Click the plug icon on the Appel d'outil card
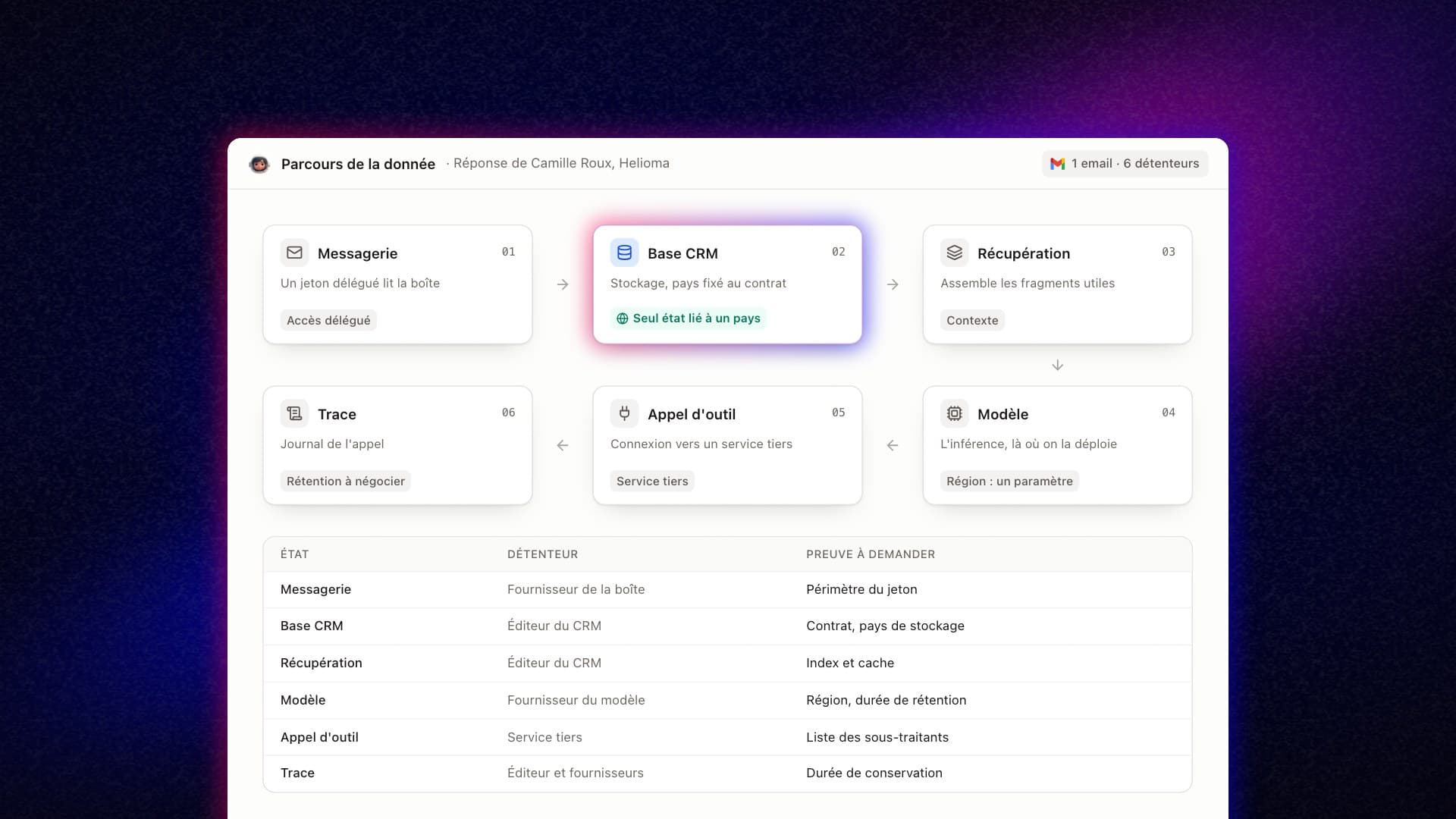This screenshot has width=1456, height=819. point(624,413)
